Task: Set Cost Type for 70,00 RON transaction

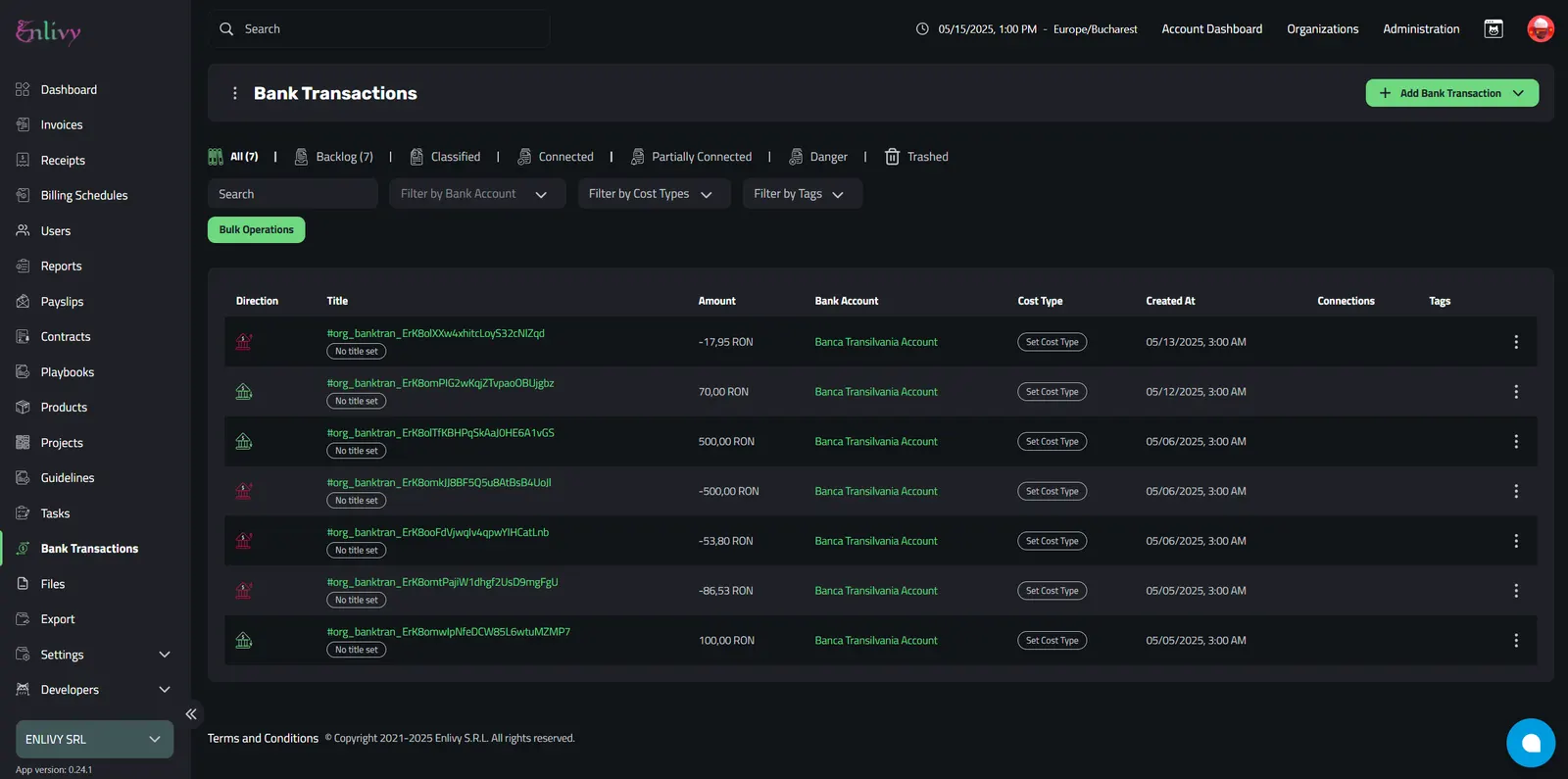Action: click(1052, 392)
